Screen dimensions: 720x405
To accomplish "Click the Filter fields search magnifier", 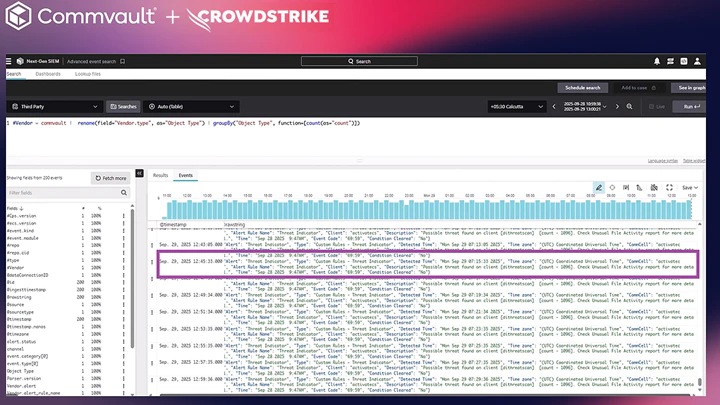I will coord(124,193).
